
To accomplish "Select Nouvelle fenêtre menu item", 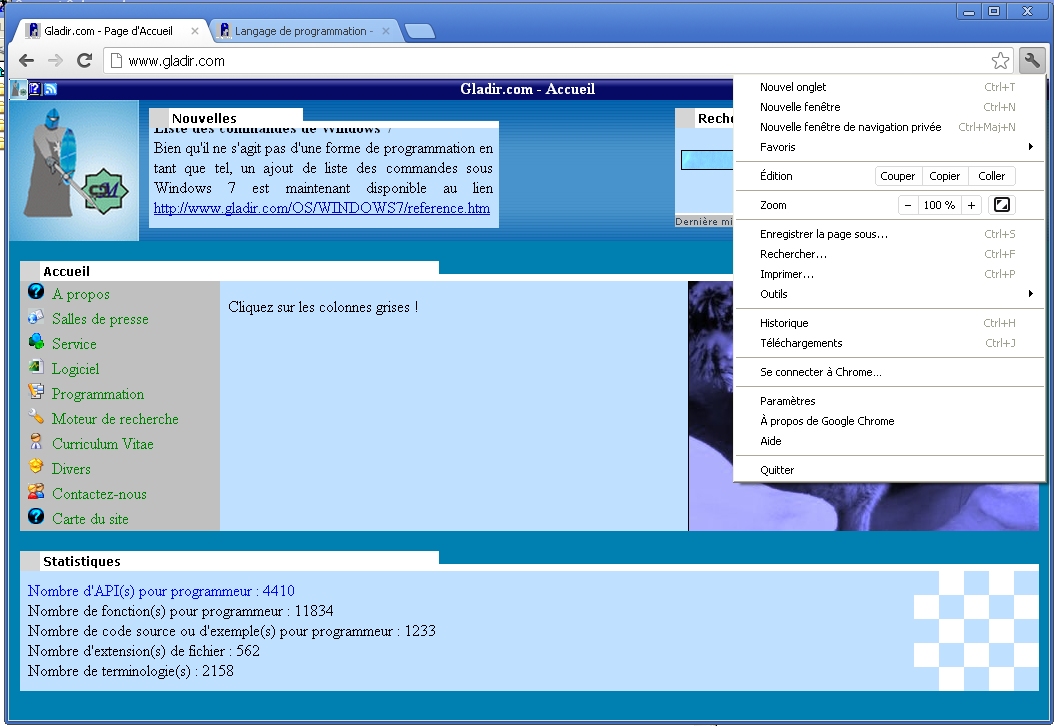I will (x=889, y=107).
